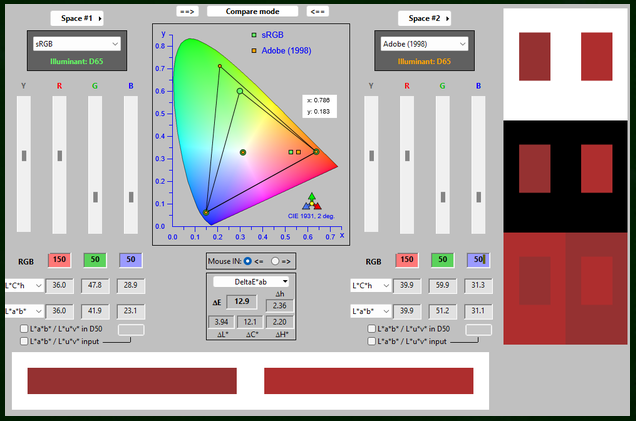Click left patch on black background
This screenshot has width=636, height=421.
click(535, 168)
